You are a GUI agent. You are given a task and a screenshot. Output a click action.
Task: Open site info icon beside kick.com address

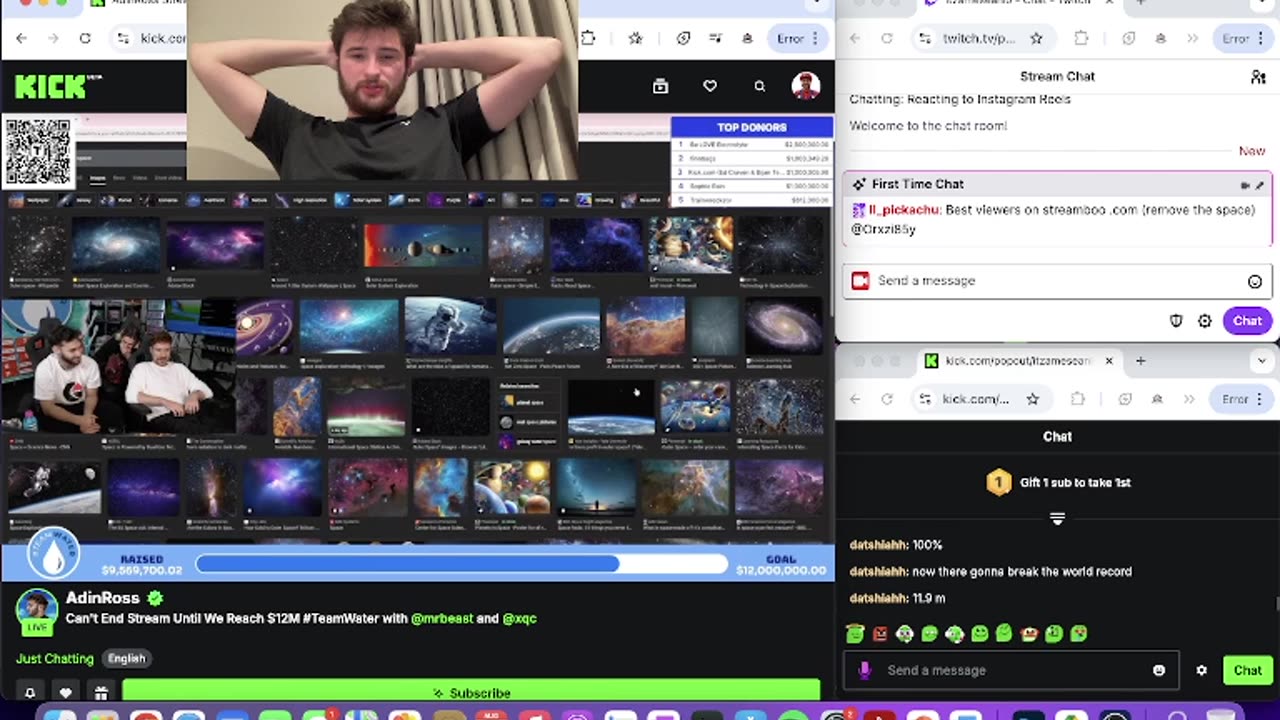123,38
